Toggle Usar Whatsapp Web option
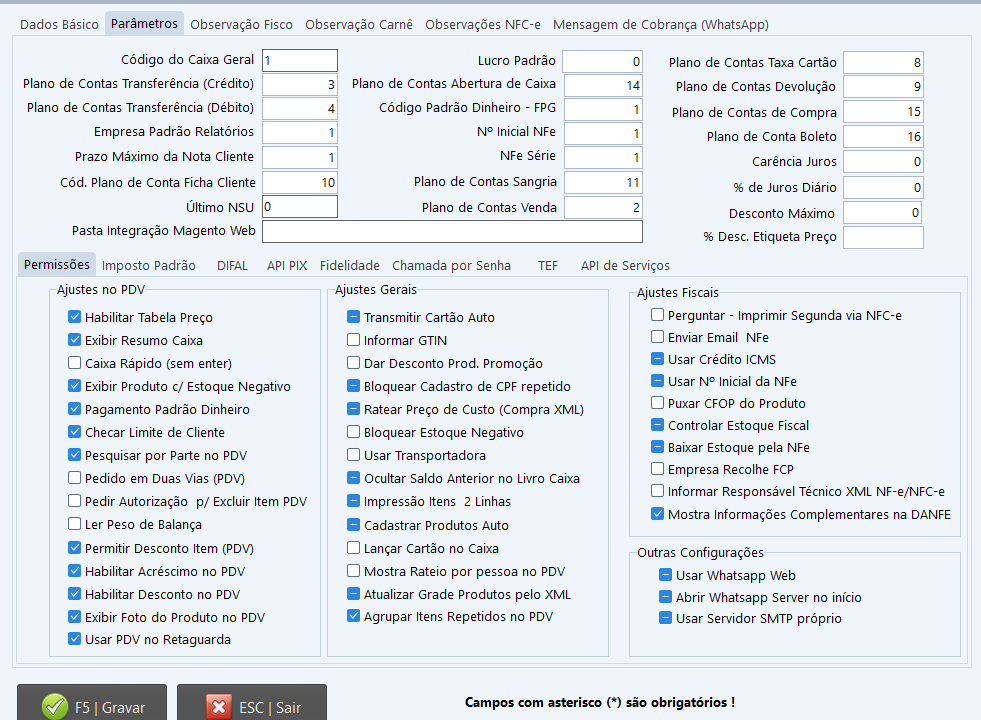This screenshot has width=981, height=720. click(x=665, y=575)
